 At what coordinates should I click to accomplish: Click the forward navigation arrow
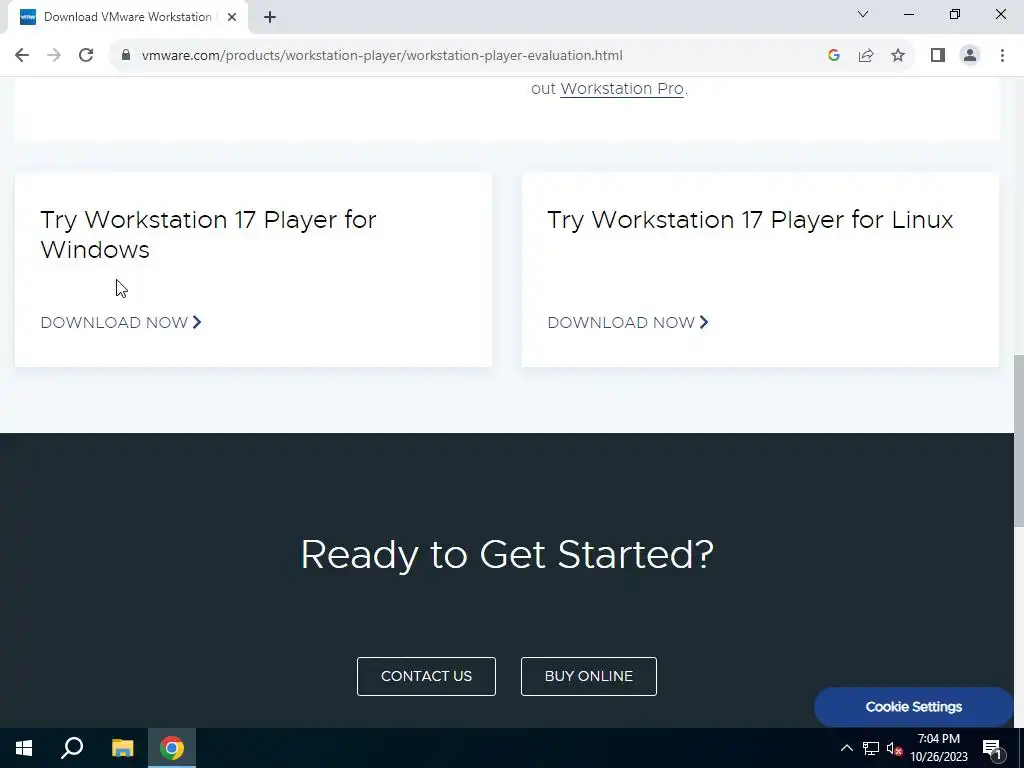pyautogui.click(x=54, y=56)
